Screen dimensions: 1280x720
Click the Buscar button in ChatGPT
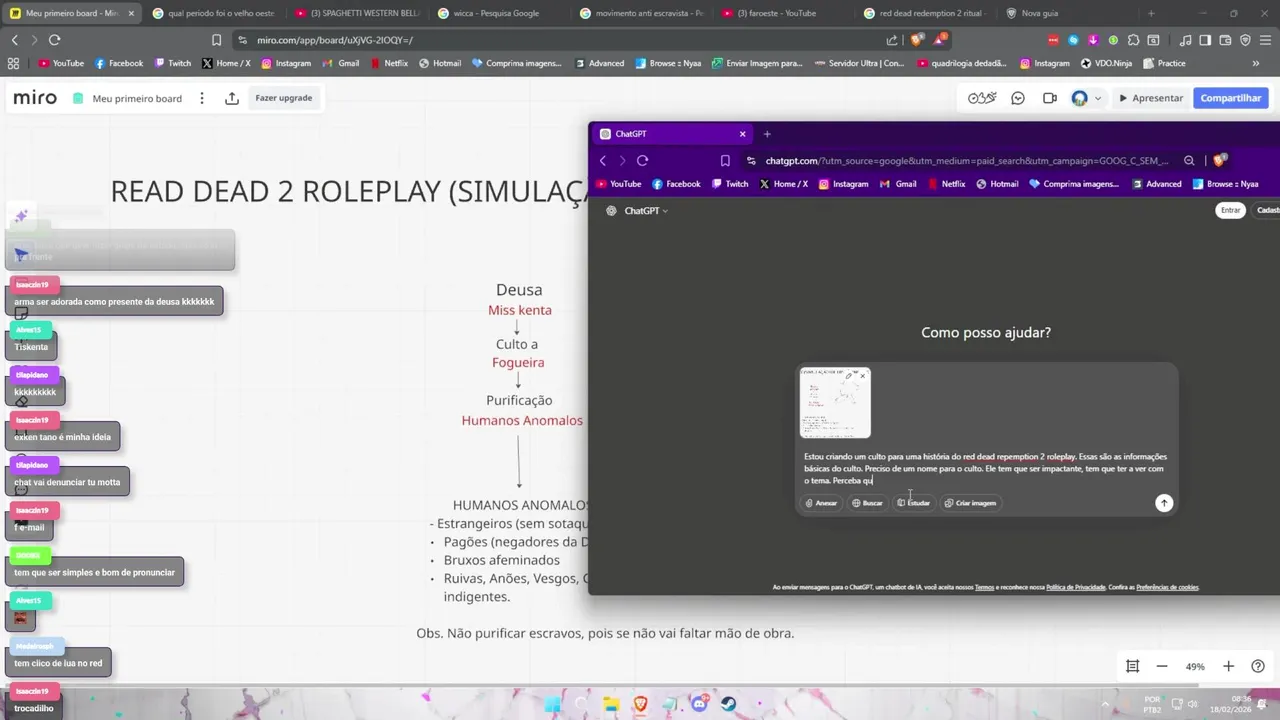click(867, 503)
